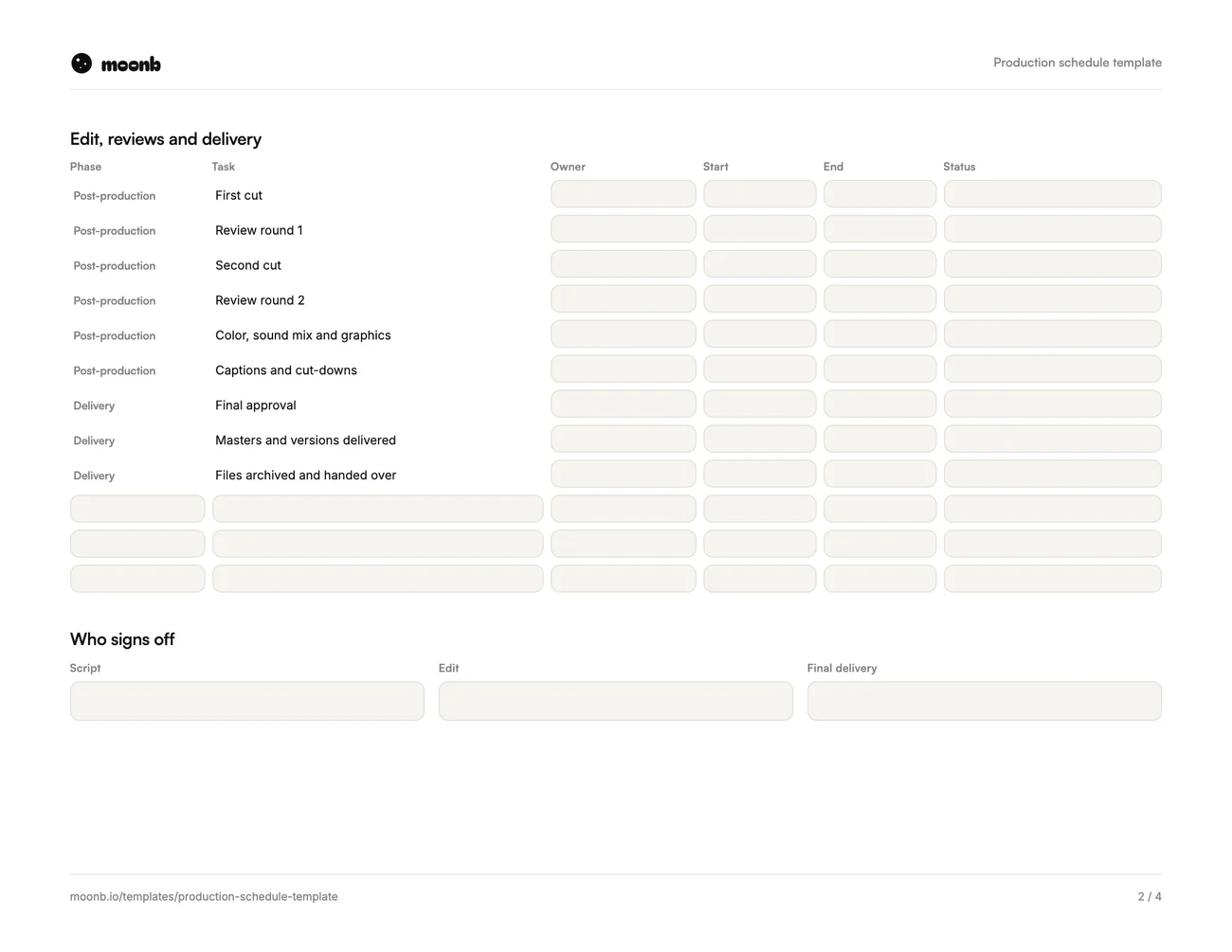Screen dimensions: 1232x952
Task: Click the Owner field for First cut
Action: [x=624, y=194]
